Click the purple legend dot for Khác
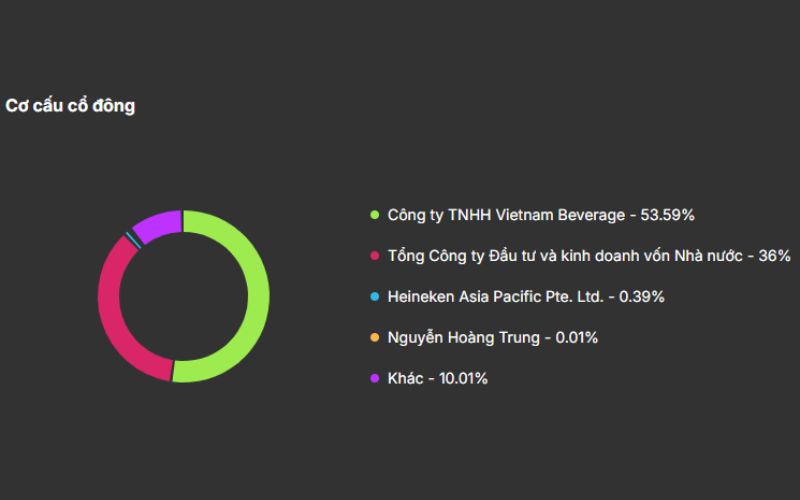Viewport: 800px width, 500px height. point(375,379)
